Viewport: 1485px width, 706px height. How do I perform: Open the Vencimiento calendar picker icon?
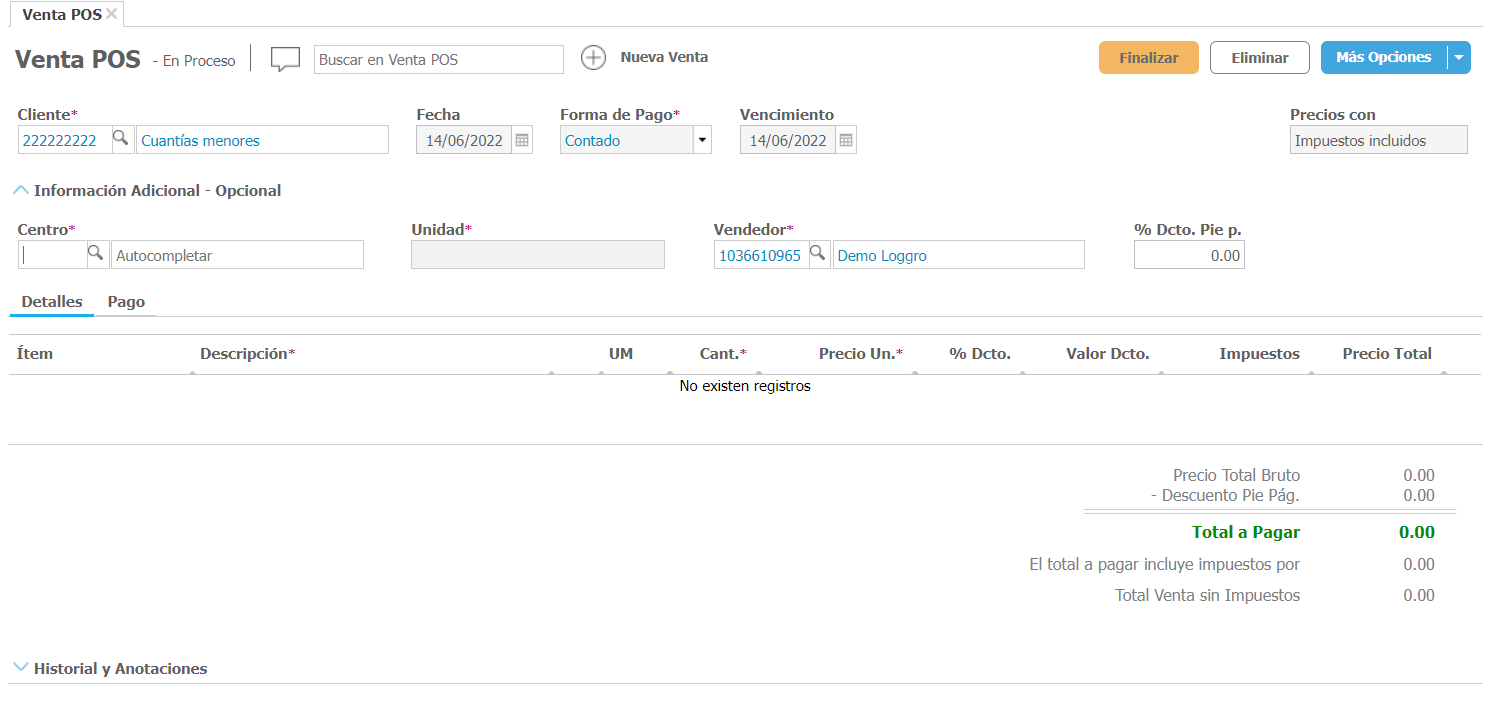(x=846, y=141)
